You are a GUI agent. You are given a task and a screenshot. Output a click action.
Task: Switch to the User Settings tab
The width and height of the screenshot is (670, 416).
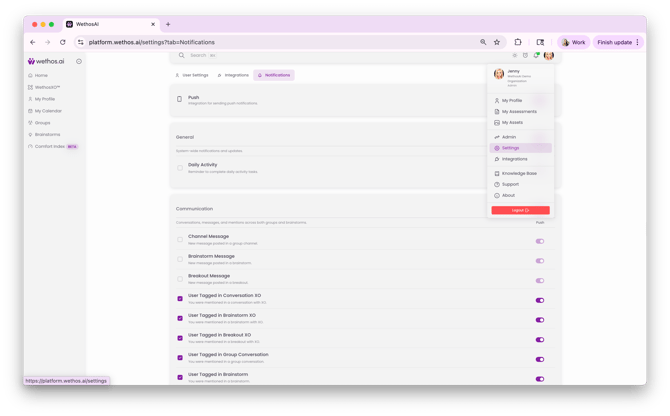pos(192,75)
